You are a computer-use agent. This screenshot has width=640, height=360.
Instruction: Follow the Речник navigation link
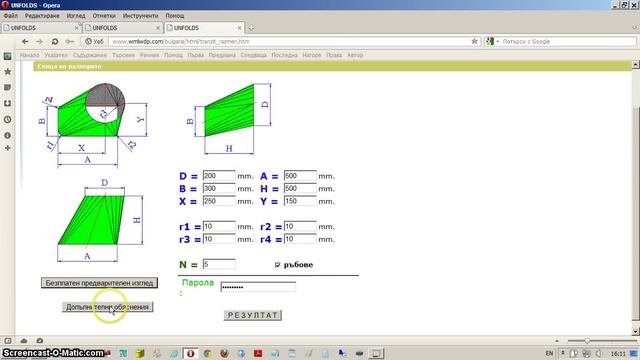coord(149,55)
